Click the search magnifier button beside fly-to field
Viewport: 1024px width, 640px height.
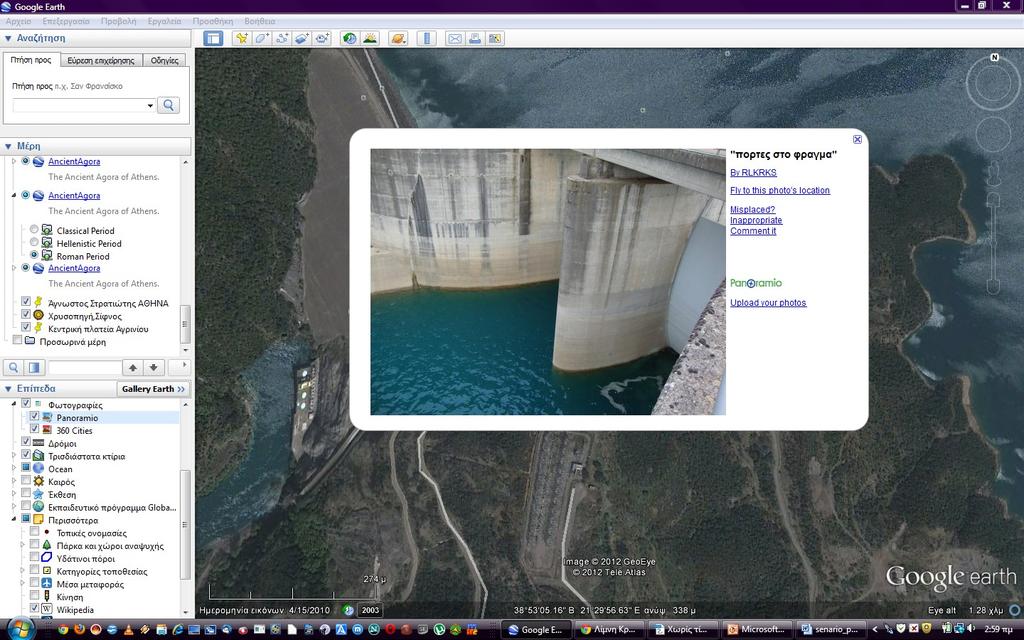pyautogui.click(x=168, y=105)
